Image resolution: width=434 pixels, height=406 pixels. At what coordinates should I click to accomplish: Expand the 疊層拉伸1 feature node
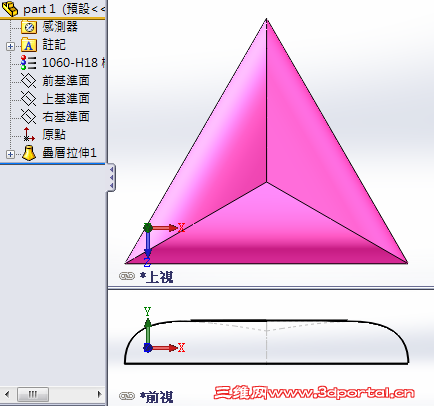(10, 154)
